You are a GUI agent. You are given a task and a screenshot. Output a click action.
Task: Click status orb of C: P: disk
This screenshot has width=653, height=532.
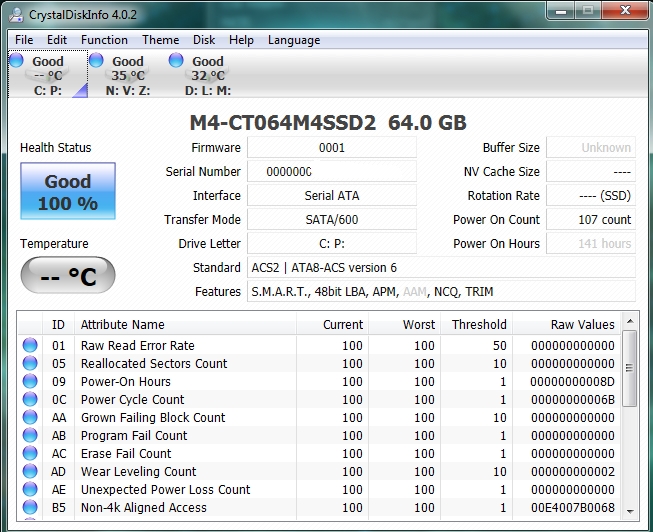tap(17, 60)
